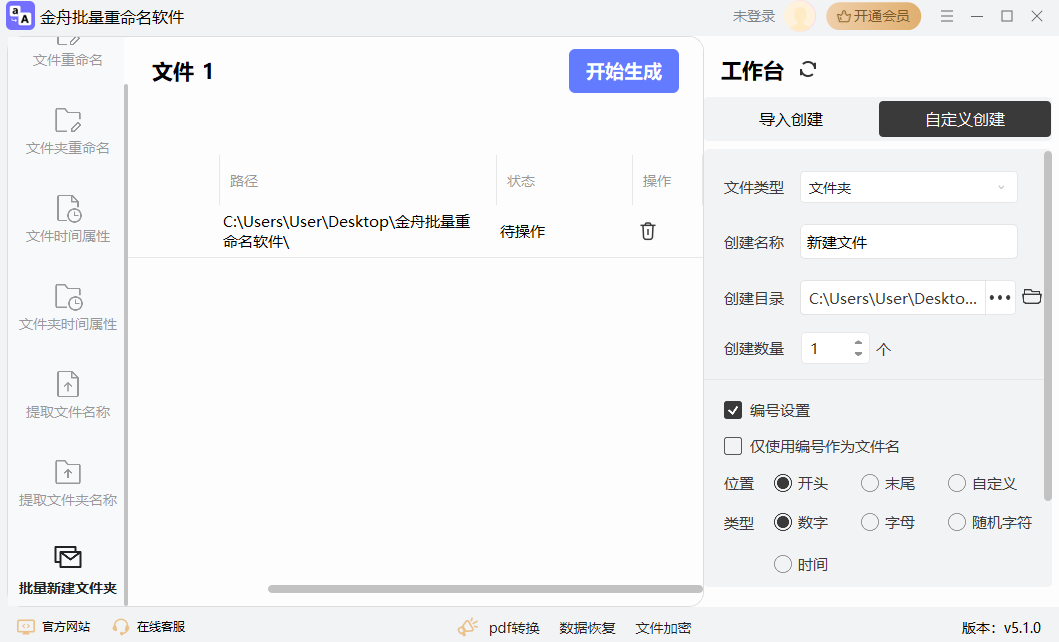
Task: Select 时间 type radio button
Action: pos(783,564)
